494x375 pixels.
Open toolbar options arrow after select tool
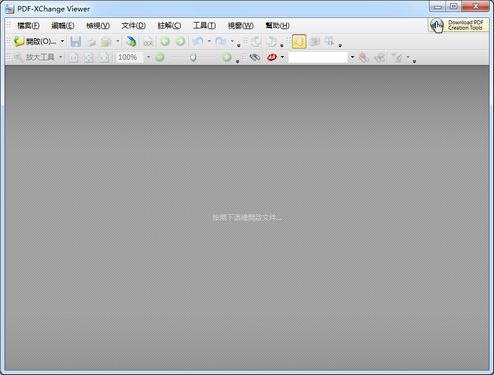coord(340,46)
